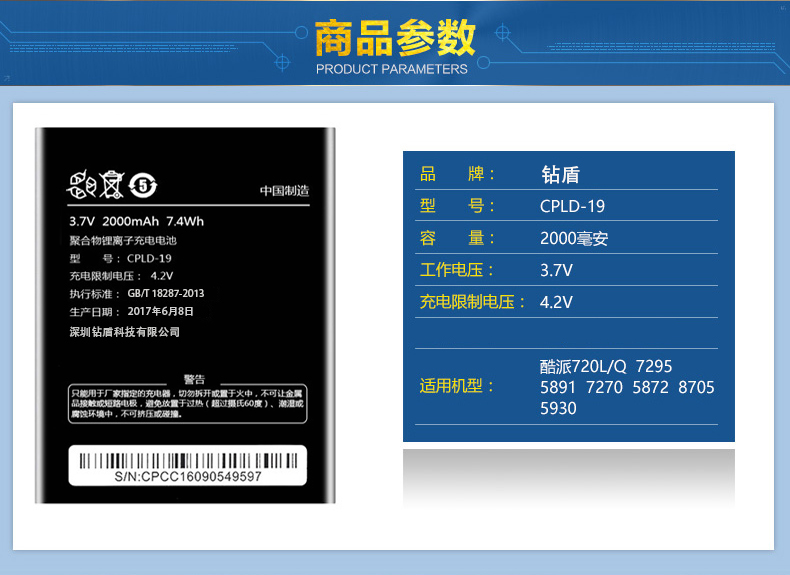Click the 2000毫安 capacity value
The image size is (790, 575).
574,238
